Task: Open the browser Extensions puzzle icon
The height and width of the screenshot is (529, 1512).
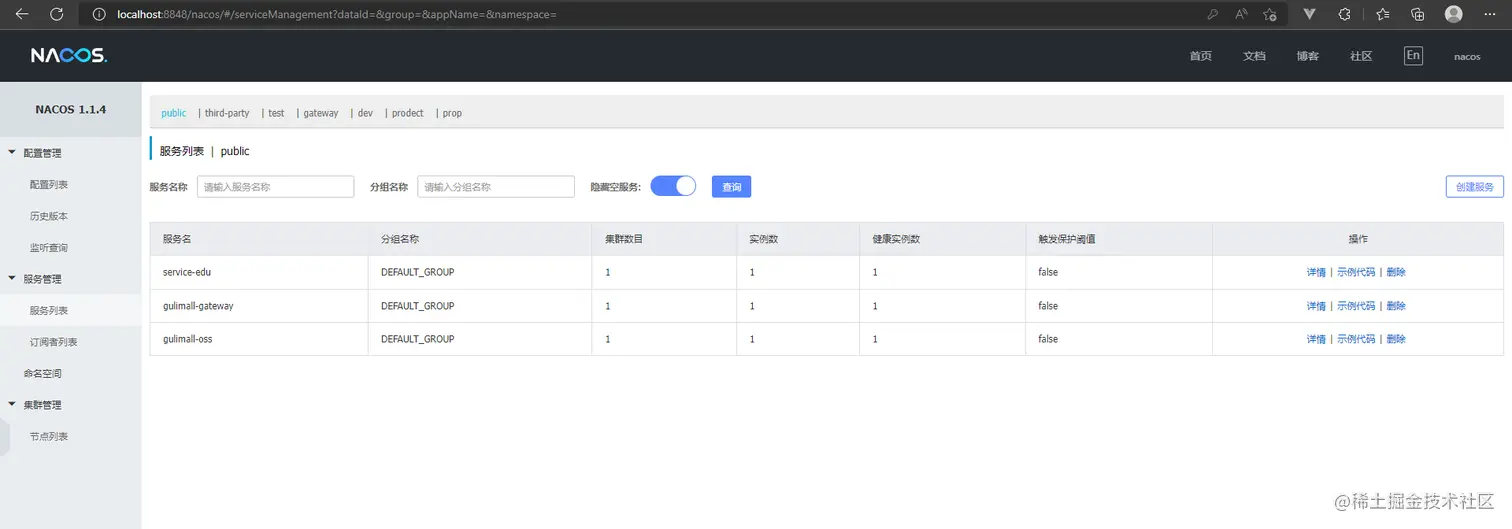Action: click(1345, 14)
